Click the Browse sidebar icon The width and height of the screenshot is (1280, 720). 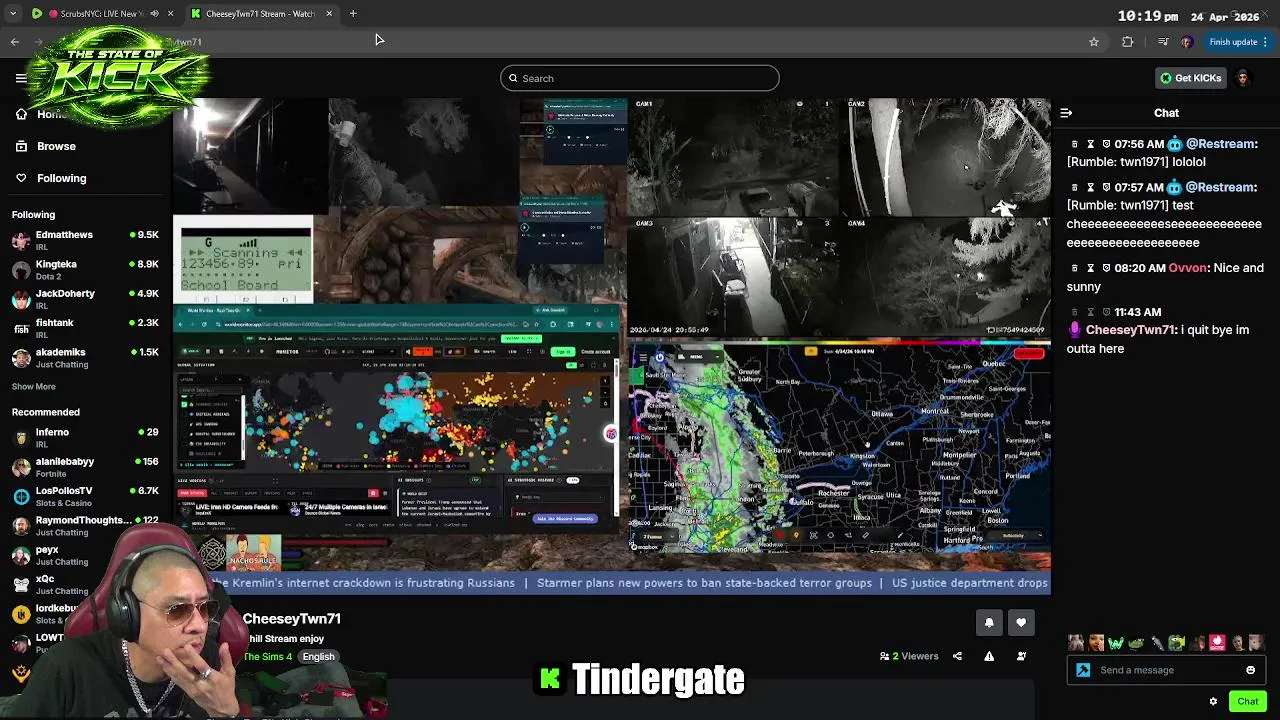(x=21, y=146)
